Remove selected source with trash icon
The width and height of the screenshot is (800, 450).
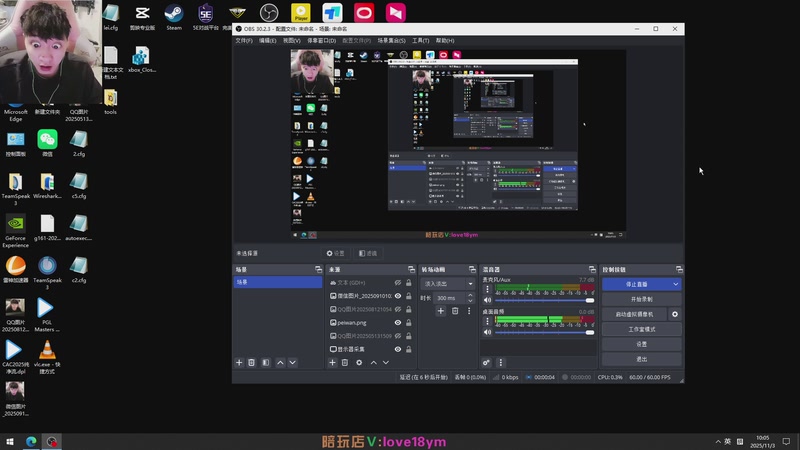tap(345, 362)
